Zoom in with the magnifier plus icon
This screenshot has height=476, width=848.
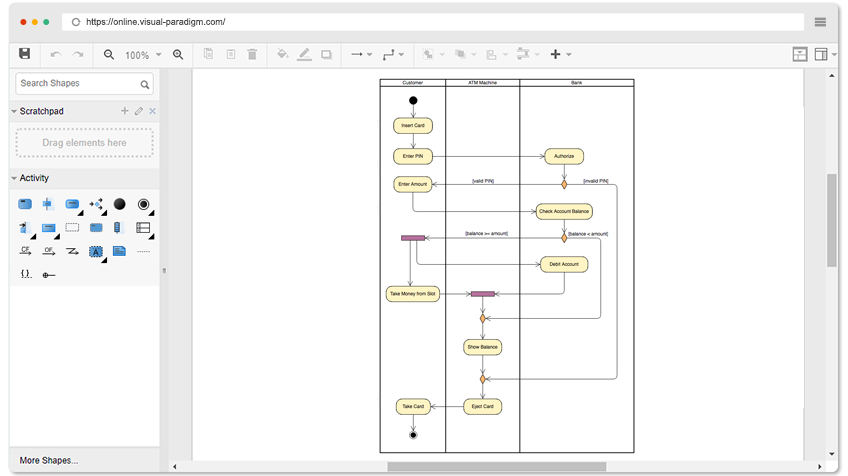click(x=178, y=55)
